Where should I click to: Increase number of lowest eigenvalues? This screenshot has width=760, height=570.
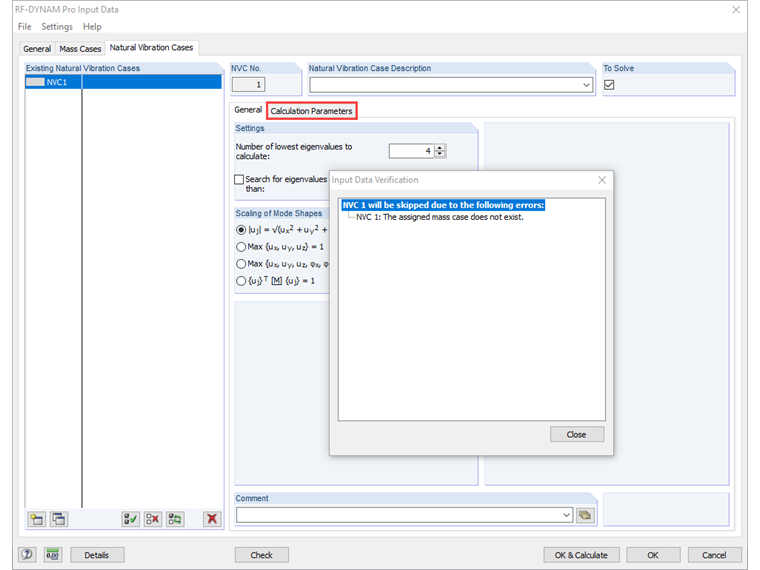(x=440, y=148)
